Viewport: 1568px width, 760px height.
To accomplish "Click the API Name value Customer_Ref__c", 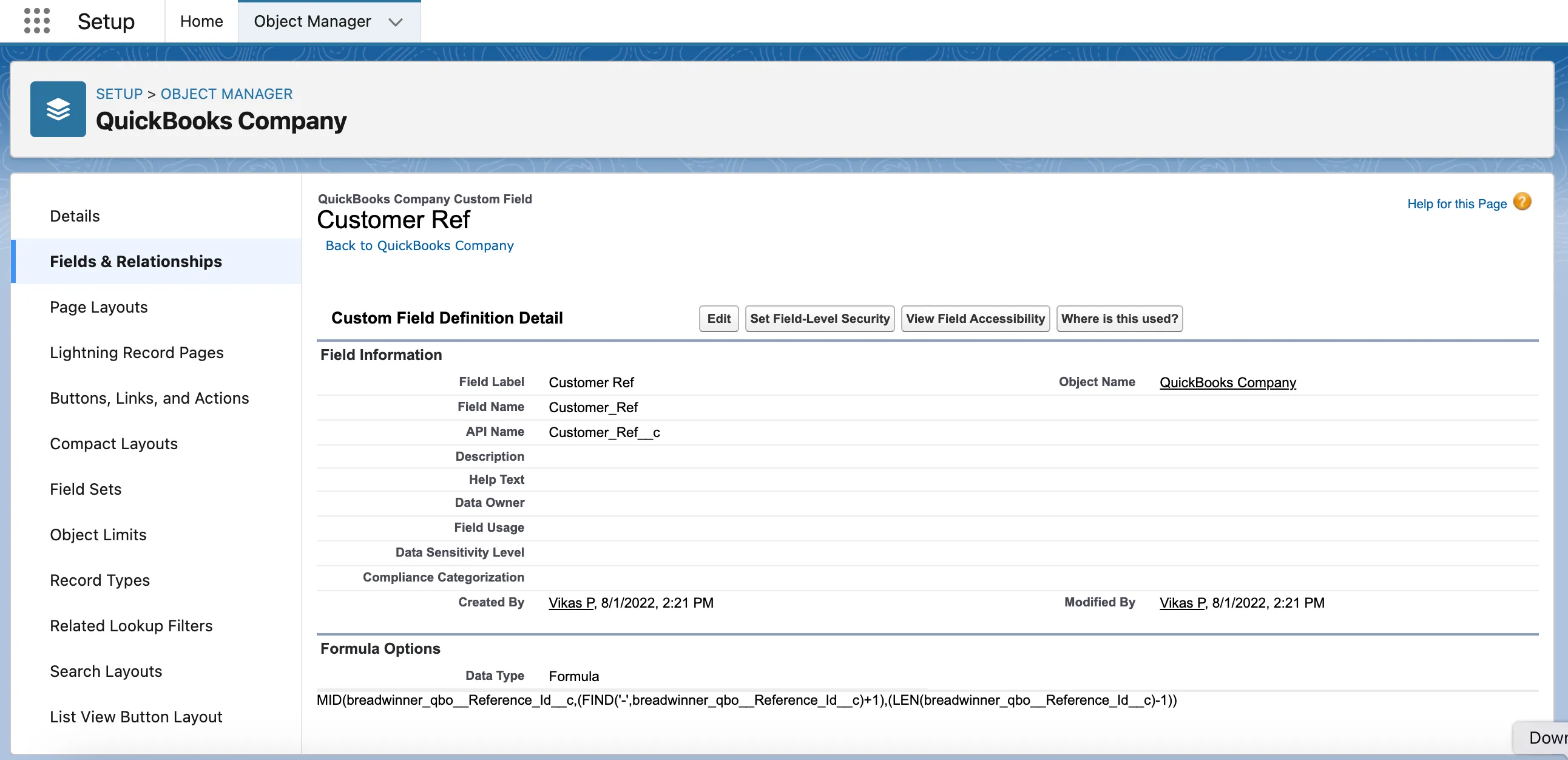I will pos(604,432).
